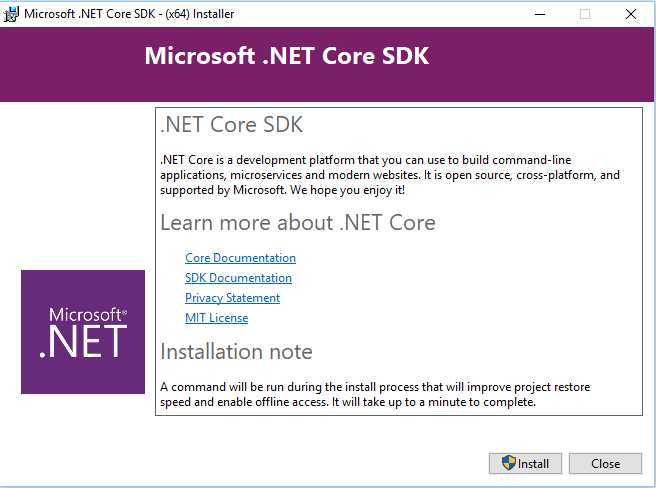Click the purple header banner

click(327, 64)
